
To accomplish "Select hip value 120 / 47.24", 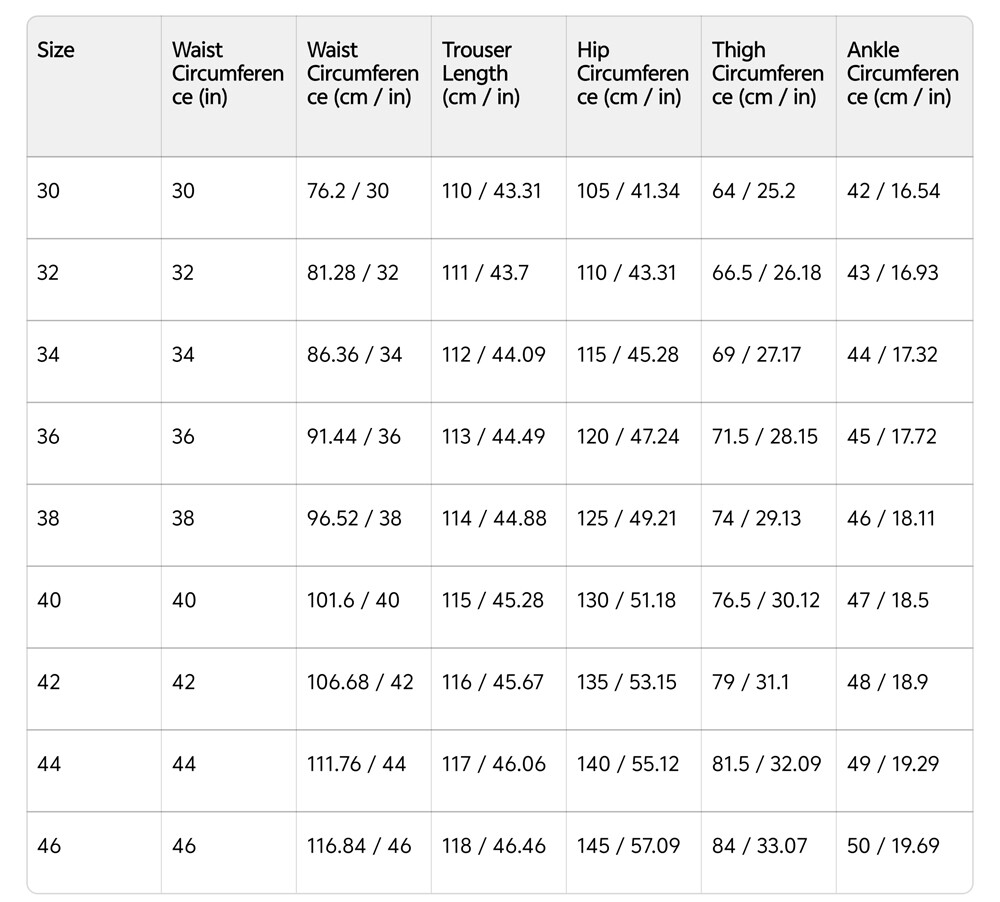I will point(628,436).
